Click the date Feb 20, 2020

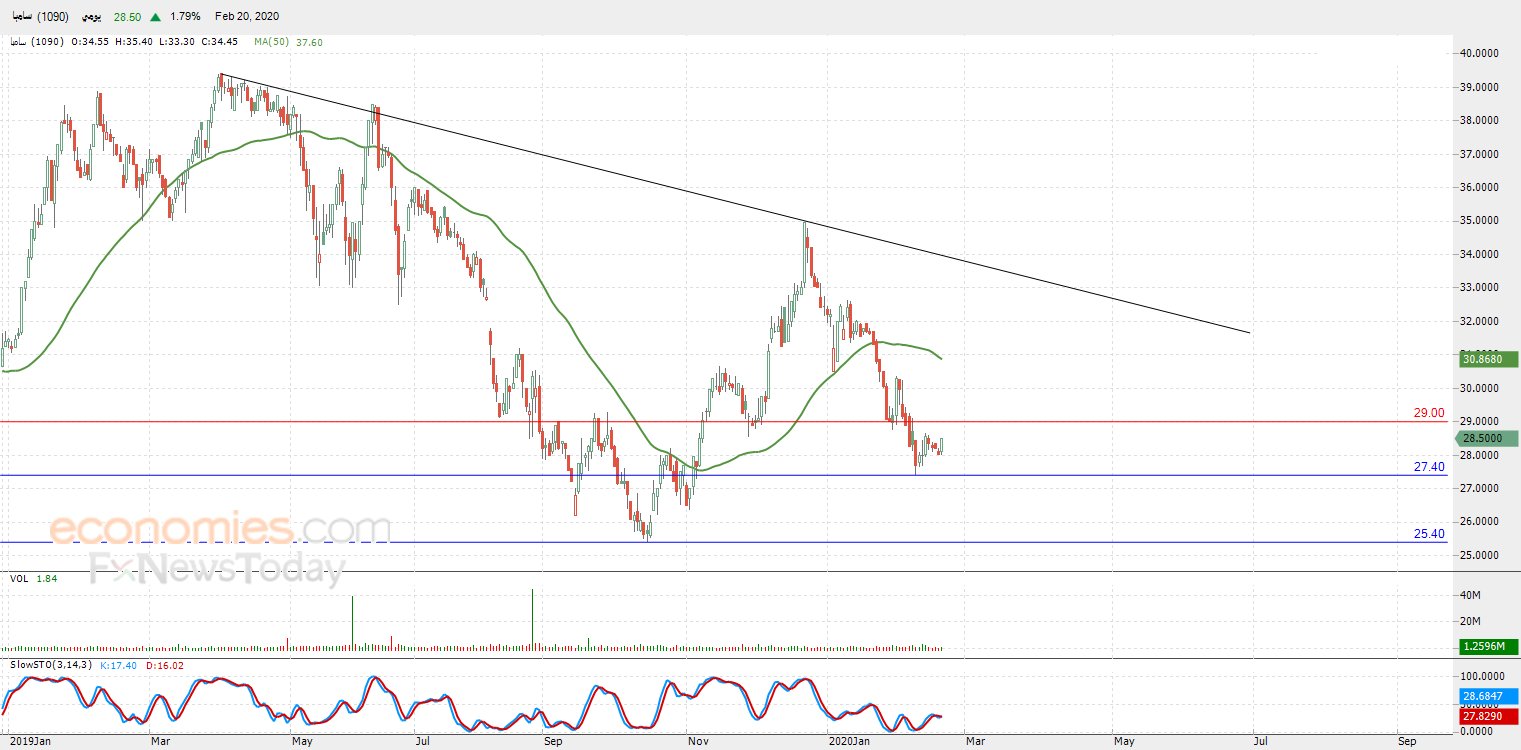[x=247, y=17]
